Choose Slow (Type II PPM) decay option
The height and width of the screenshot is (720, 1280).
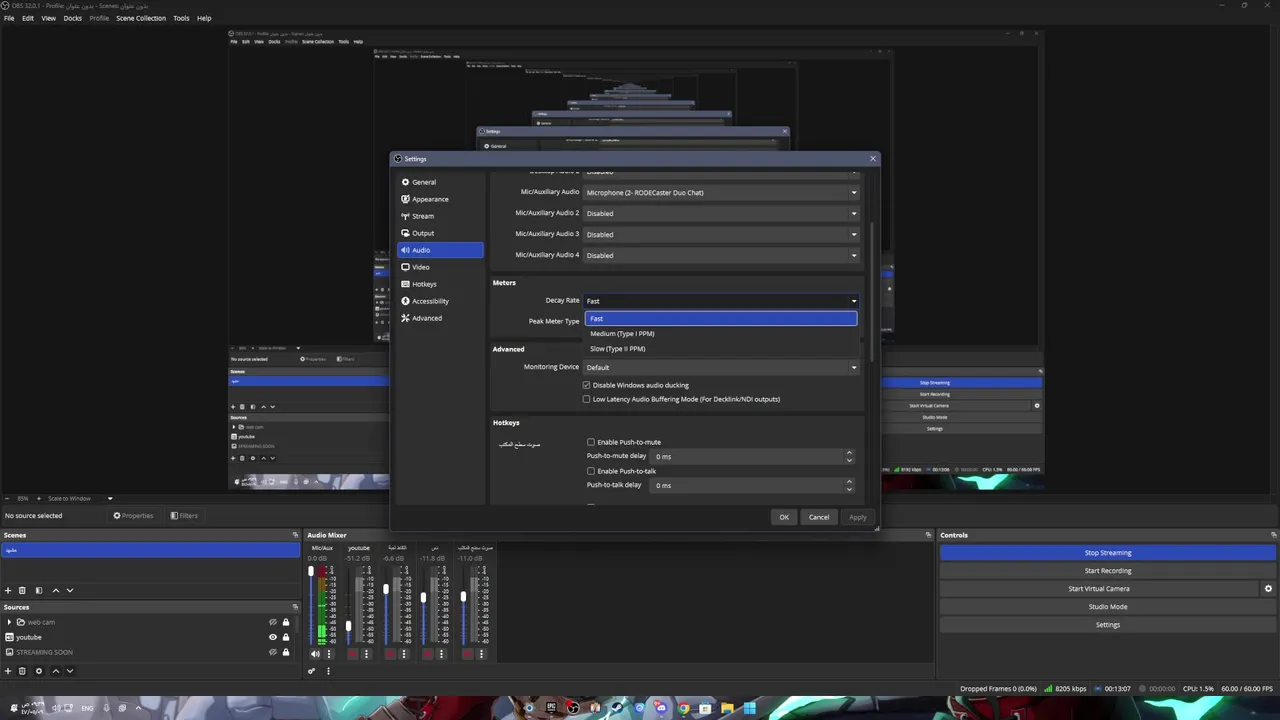click(x=721, y=349)
